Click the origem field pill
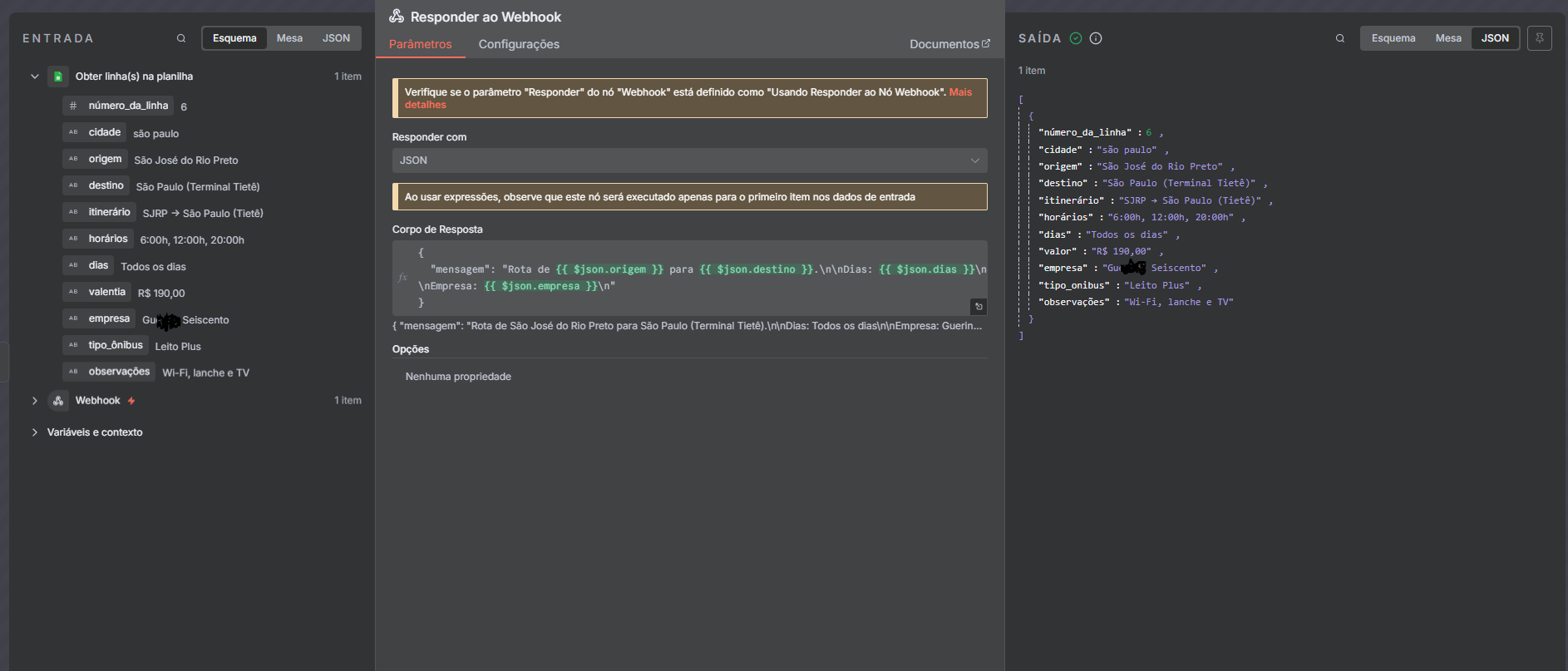 pos(96,159)
